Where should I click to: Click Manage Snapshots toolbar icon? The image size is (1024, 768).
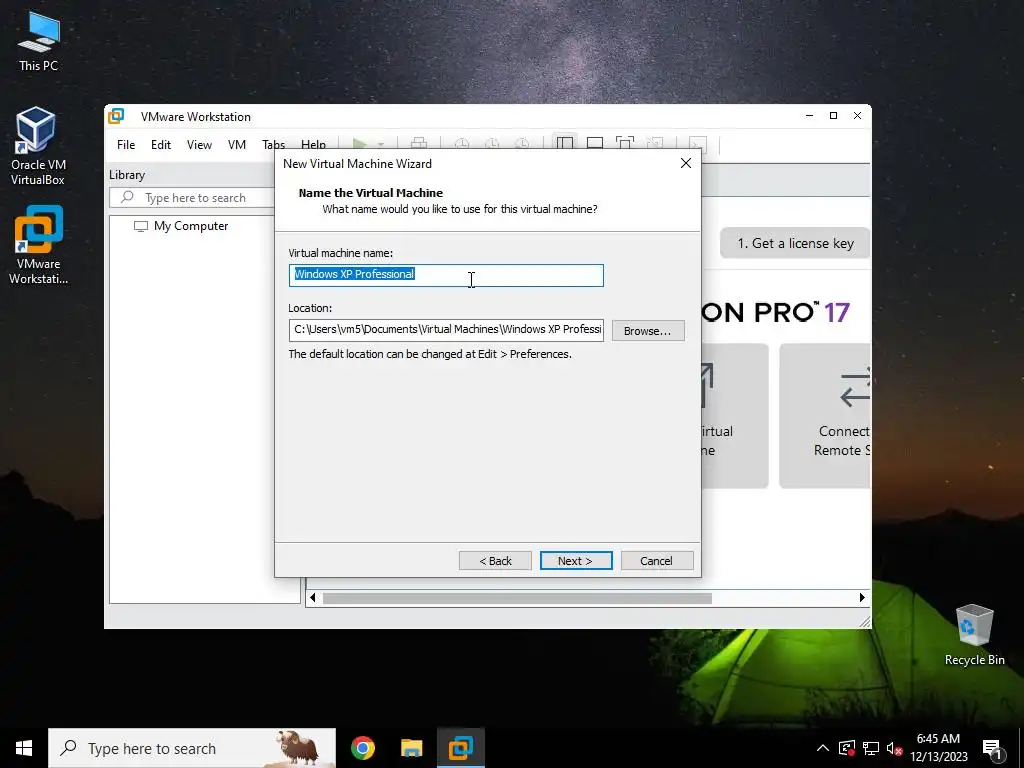(522, 144)
